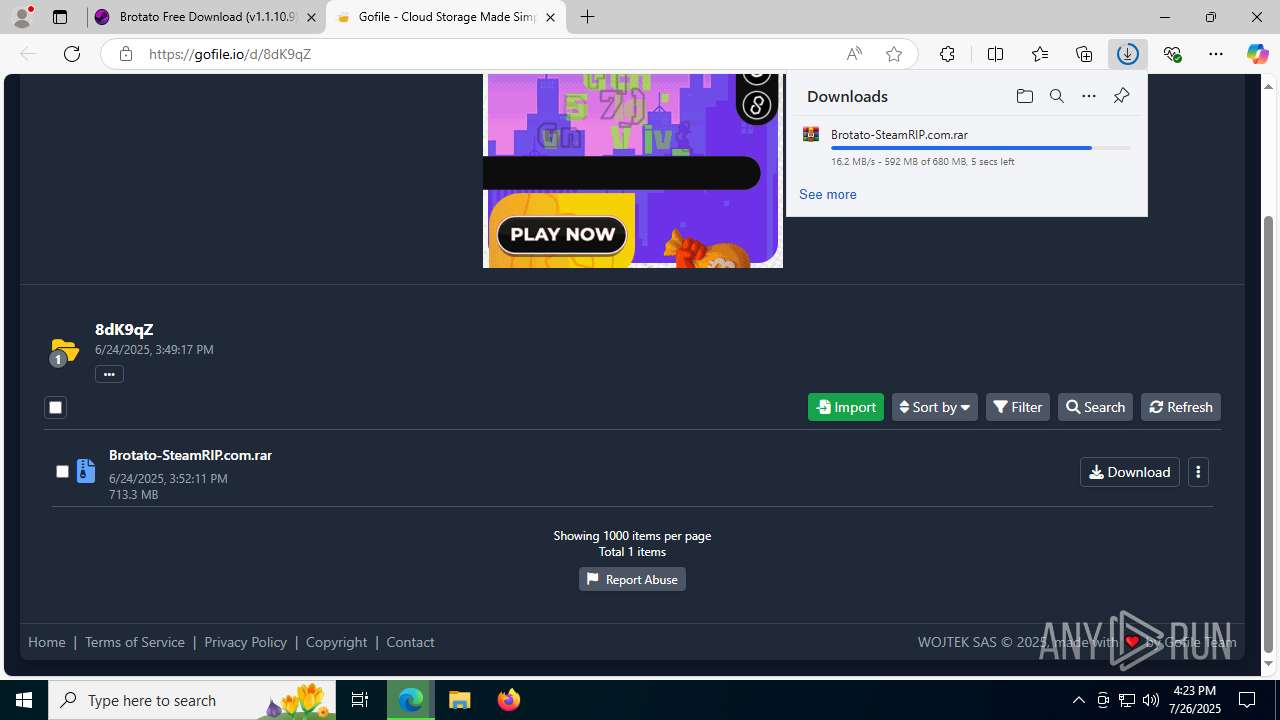The width and height of the screenshot is (1280, 720).
Task: Open the 8dK9qZ folder options button
Action: 109,374
